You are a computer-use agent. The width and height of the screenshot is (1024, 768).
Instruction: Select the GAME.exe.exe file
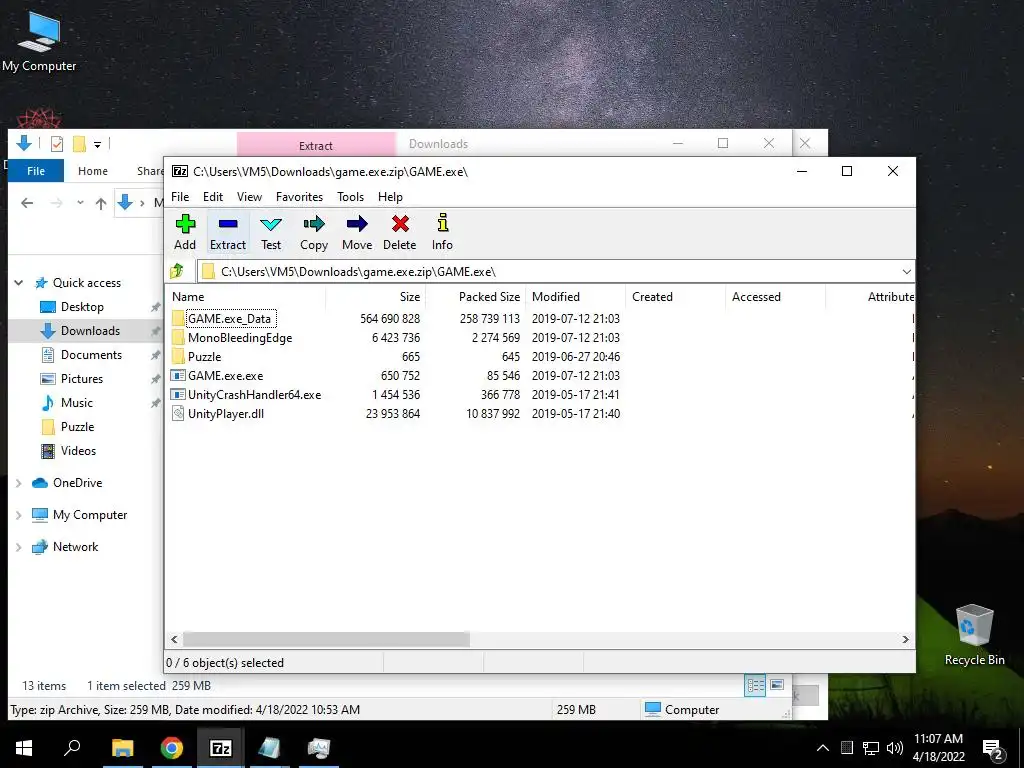pos(225,376)
